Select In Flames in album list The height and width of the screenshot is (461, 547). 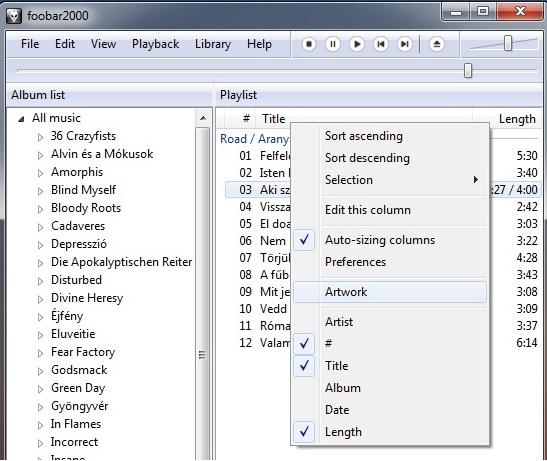coord(76,424)
